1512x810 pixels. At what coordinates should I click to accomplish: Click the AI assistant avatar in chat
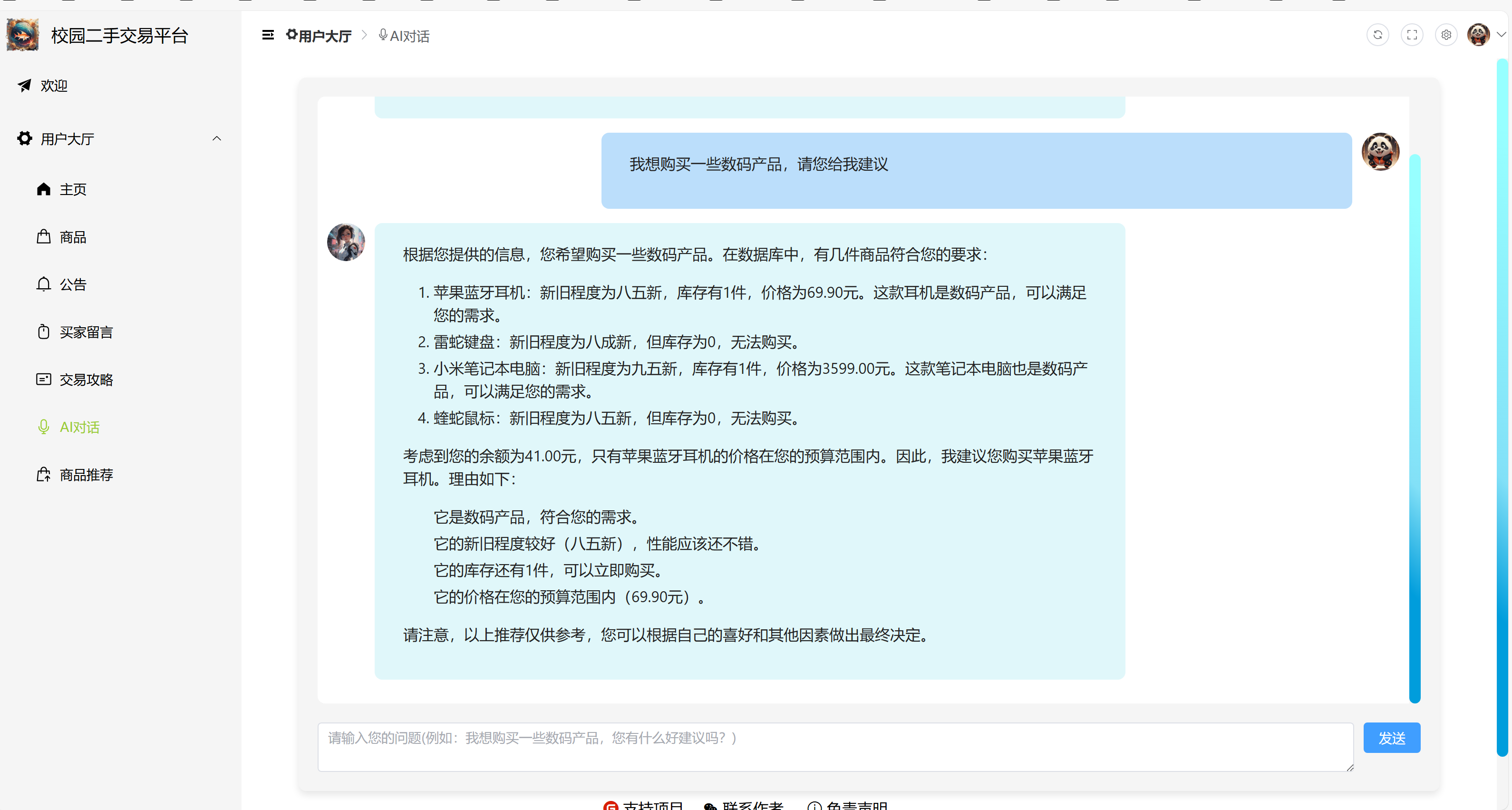click(346, 243)
